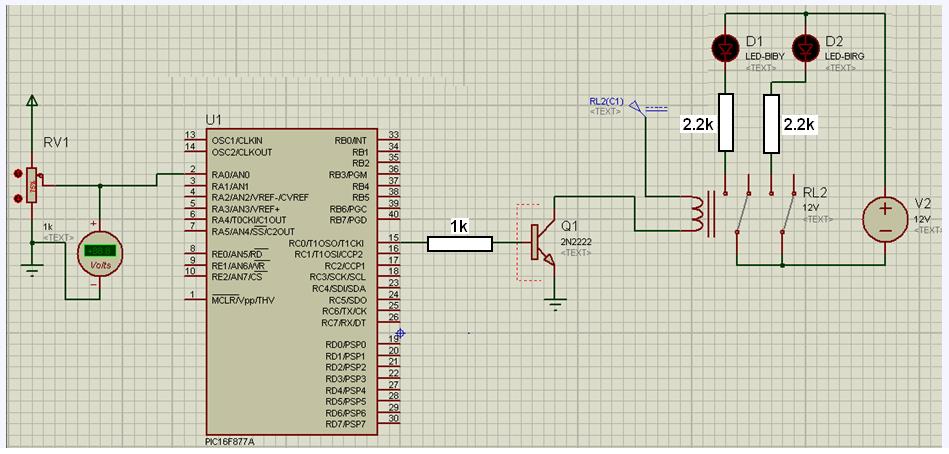Select the DC voltmeter showing Volts

pos(99,252)
